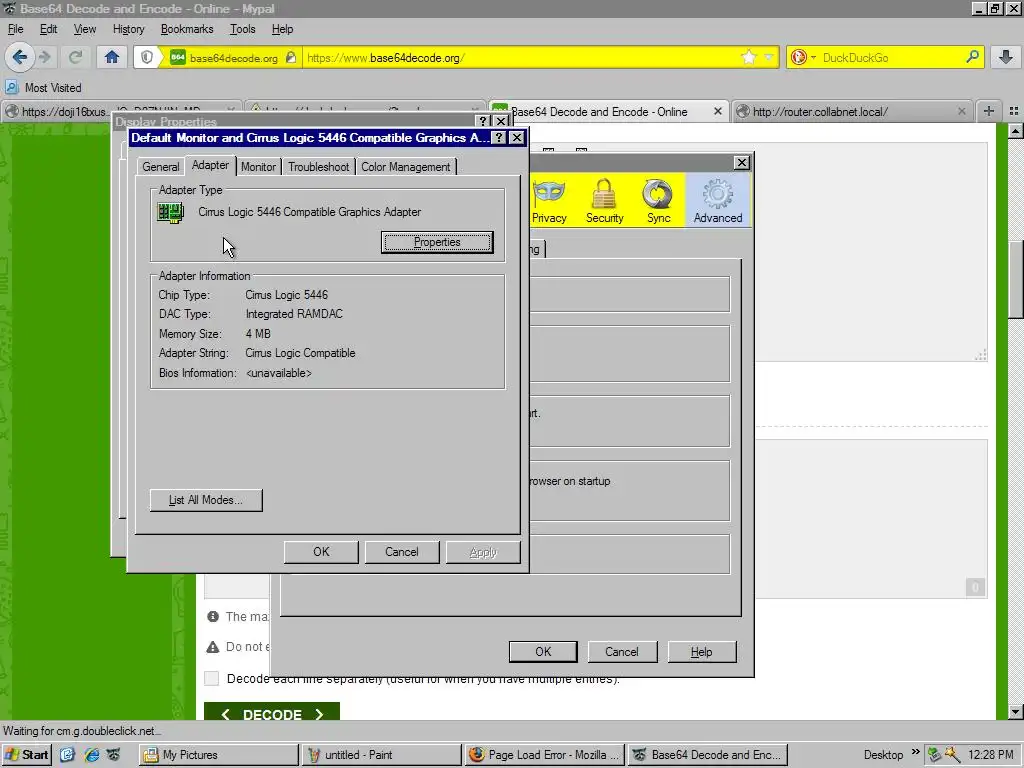This screenshot has height=768, width=1024.
Task: Open the Tools menu
Action: (242, 29)
